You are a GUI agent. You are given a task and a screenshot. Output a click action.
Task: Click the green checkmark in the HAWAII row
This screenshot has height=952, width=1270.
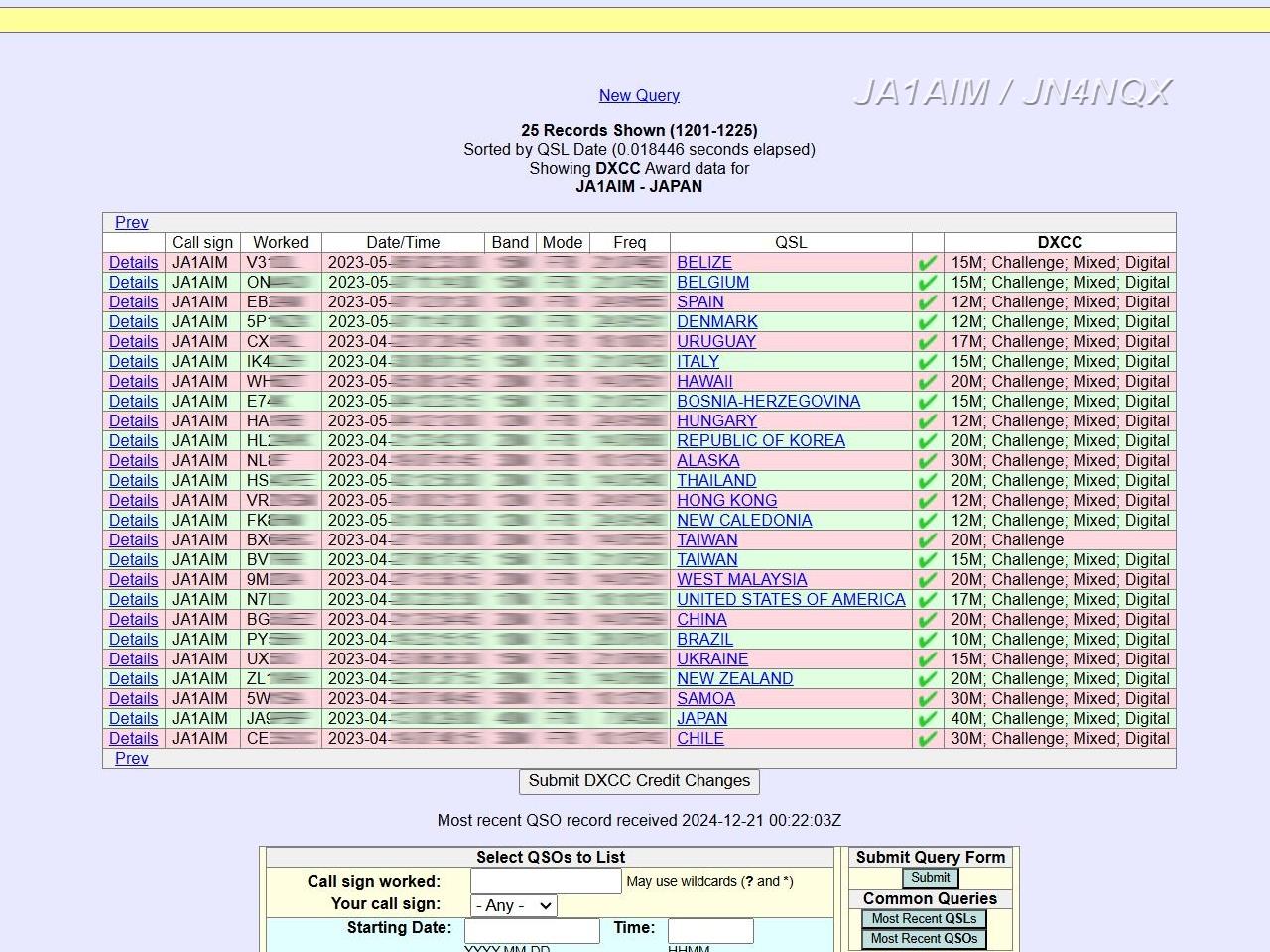(928, 382)
